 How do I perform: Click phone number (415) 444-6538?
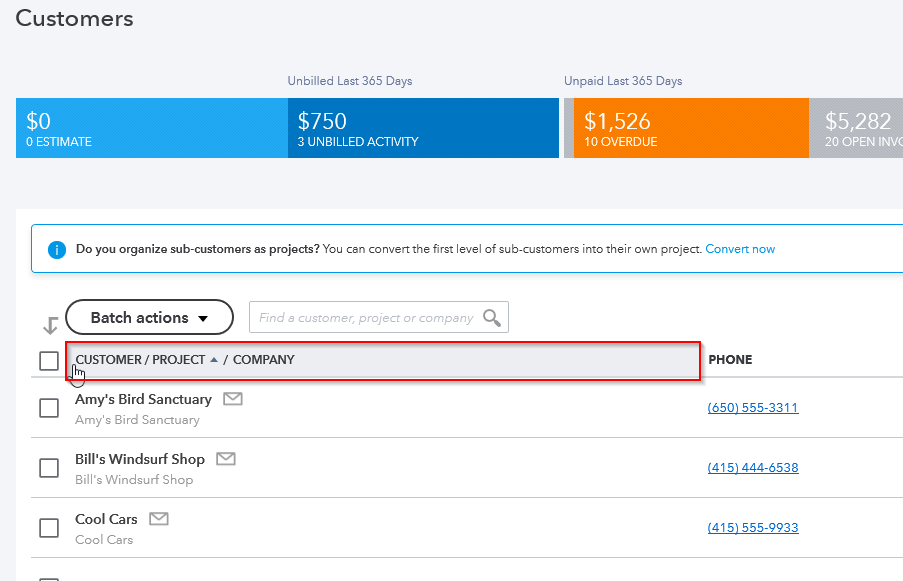[x=752, y=468]
